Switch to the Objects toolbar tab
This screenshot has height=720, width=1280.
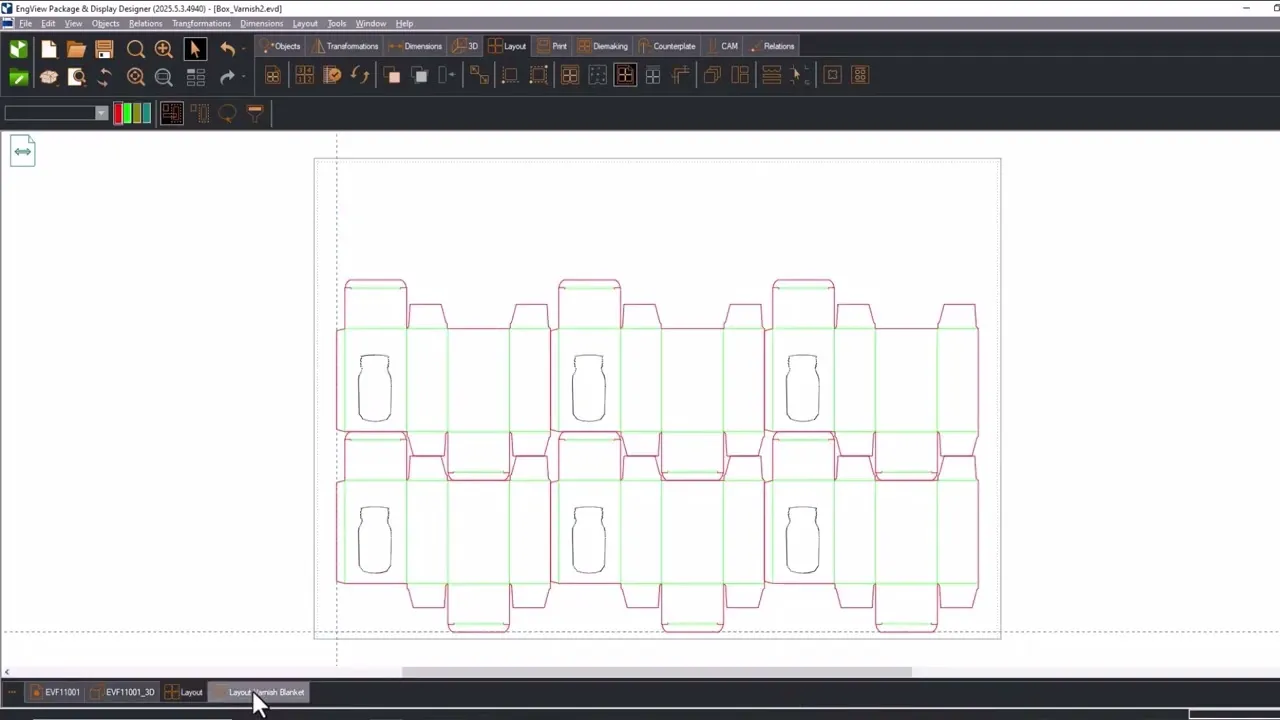pyautogui.click(x=280, y=46)
